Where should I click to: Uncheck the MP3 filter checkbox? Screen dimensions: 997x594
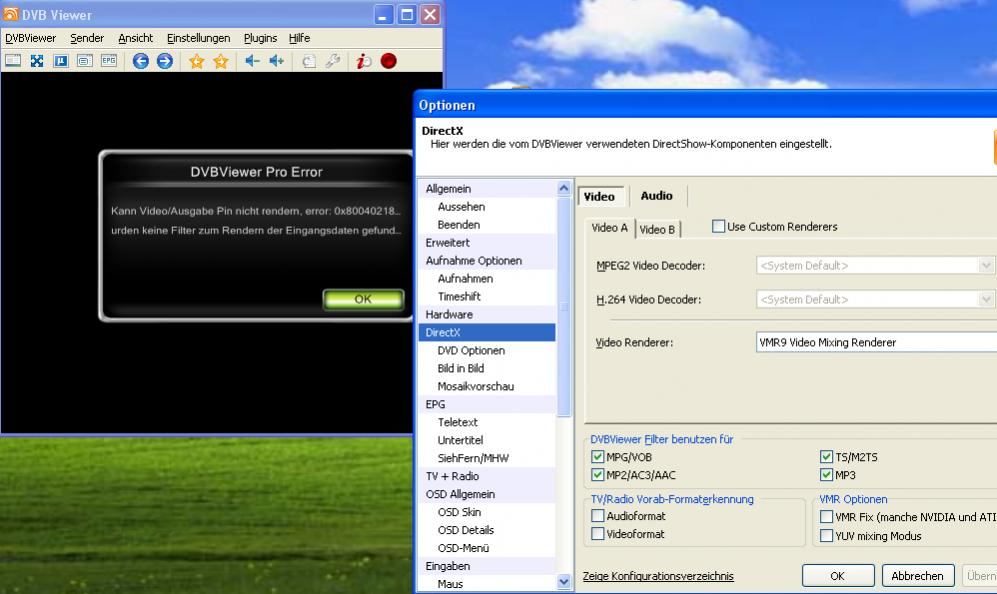coord(827,474)
